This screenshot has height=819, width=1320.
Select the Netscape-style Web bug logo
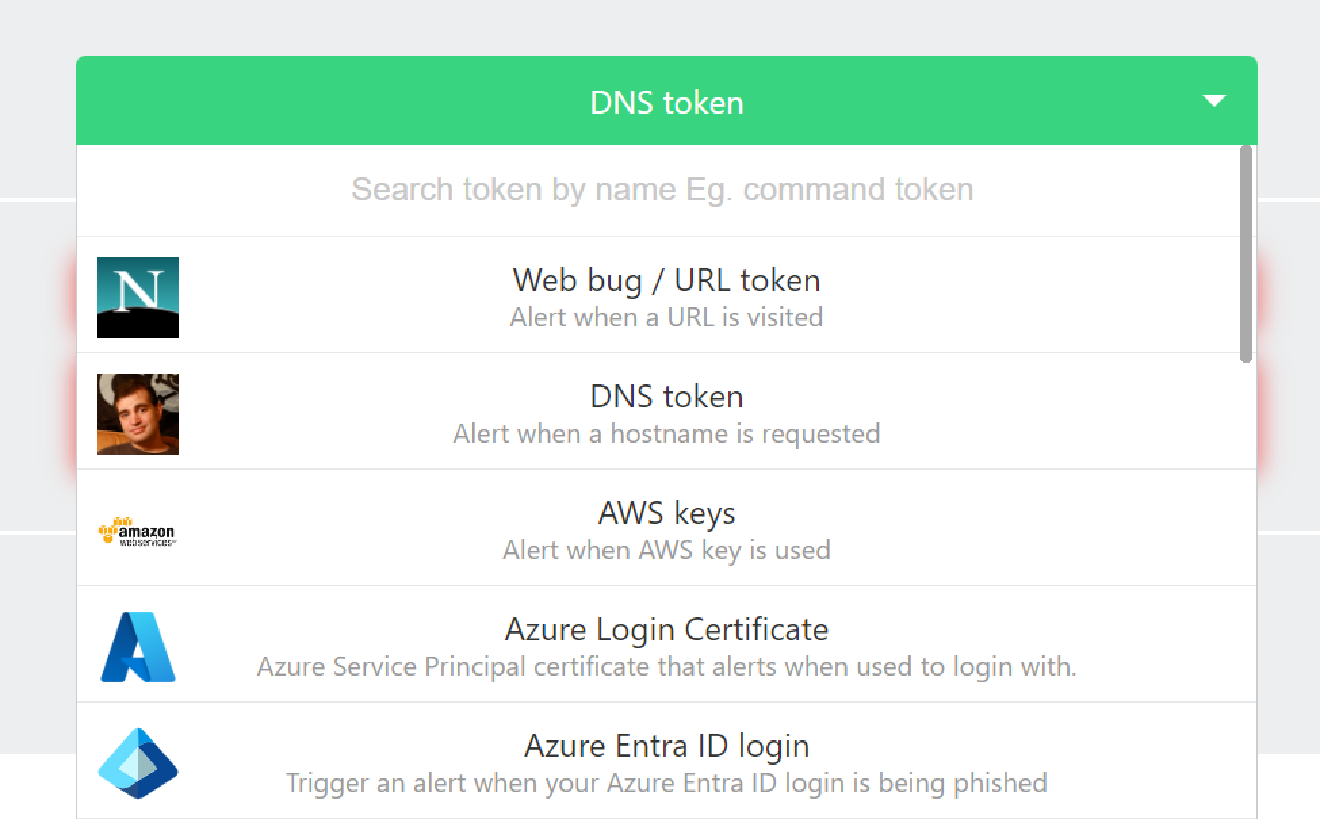tap(137, 297)
